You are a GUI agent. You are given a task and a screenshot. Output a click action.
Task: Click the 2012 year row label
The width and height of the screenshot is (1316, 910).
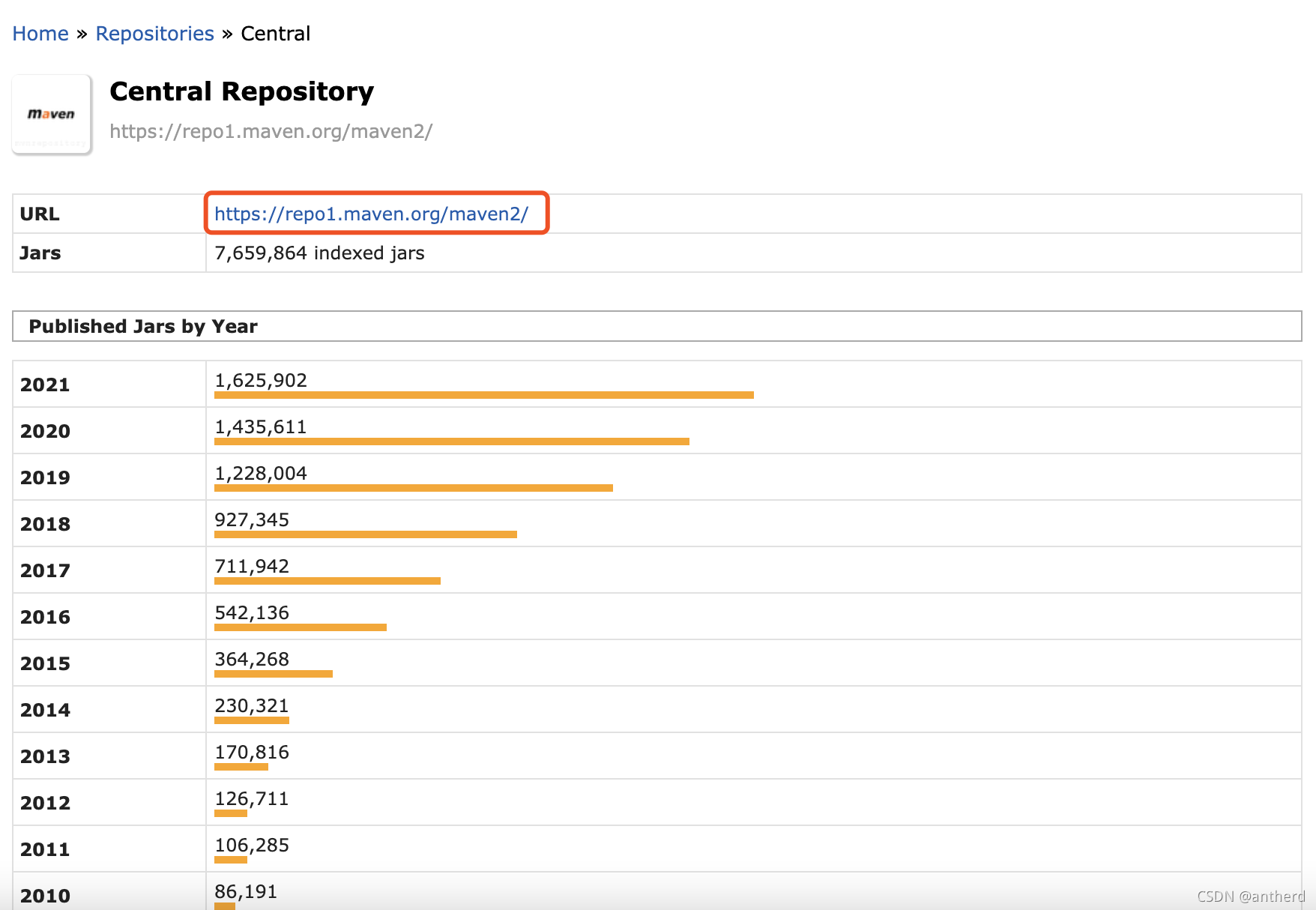(x=45, y=803)
